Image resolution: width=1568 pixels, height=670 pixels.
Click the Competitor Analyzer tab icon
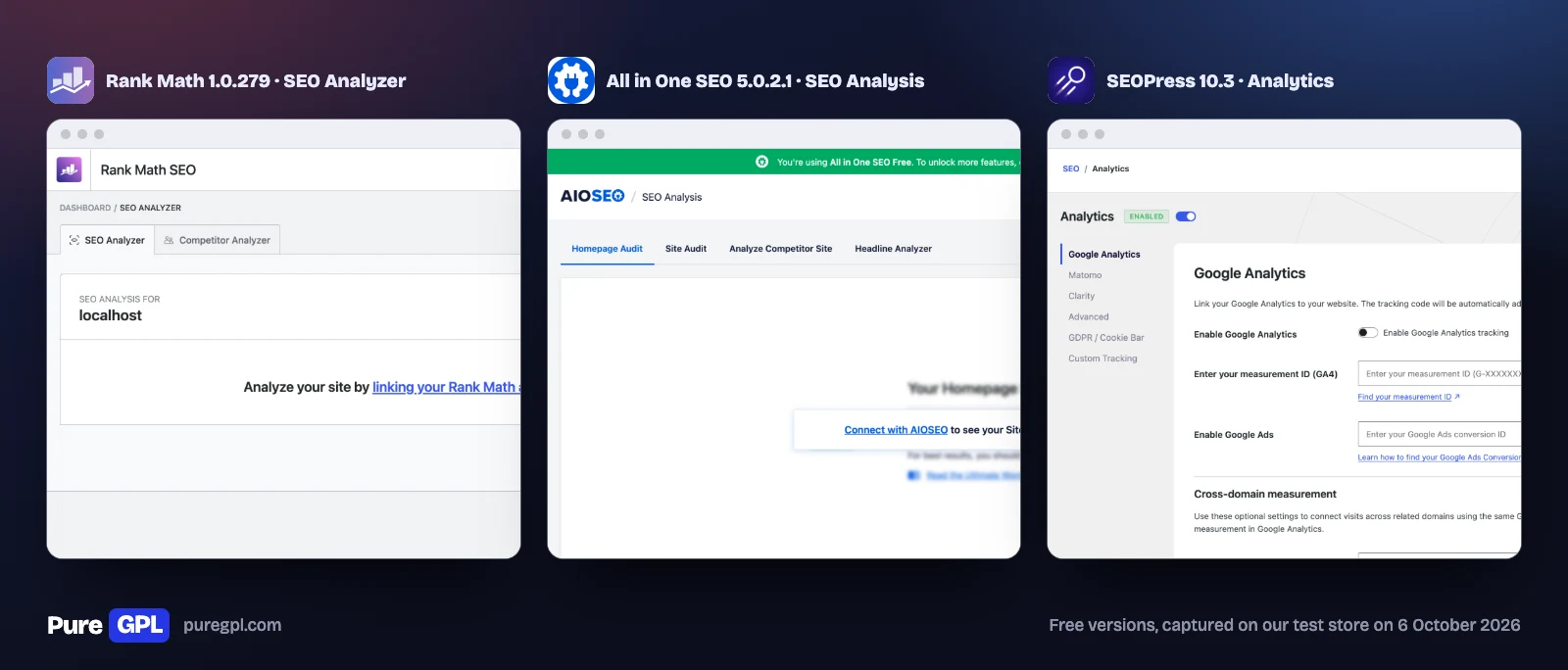pos(169,240)
